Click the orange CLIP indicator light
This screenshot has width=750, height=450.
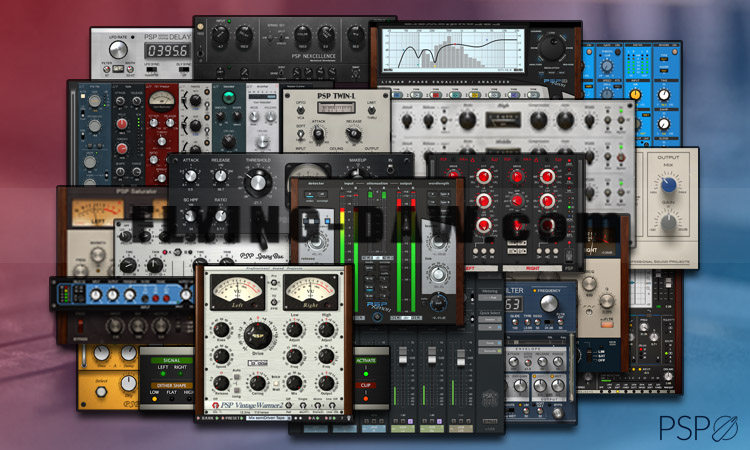pos(366,398)
